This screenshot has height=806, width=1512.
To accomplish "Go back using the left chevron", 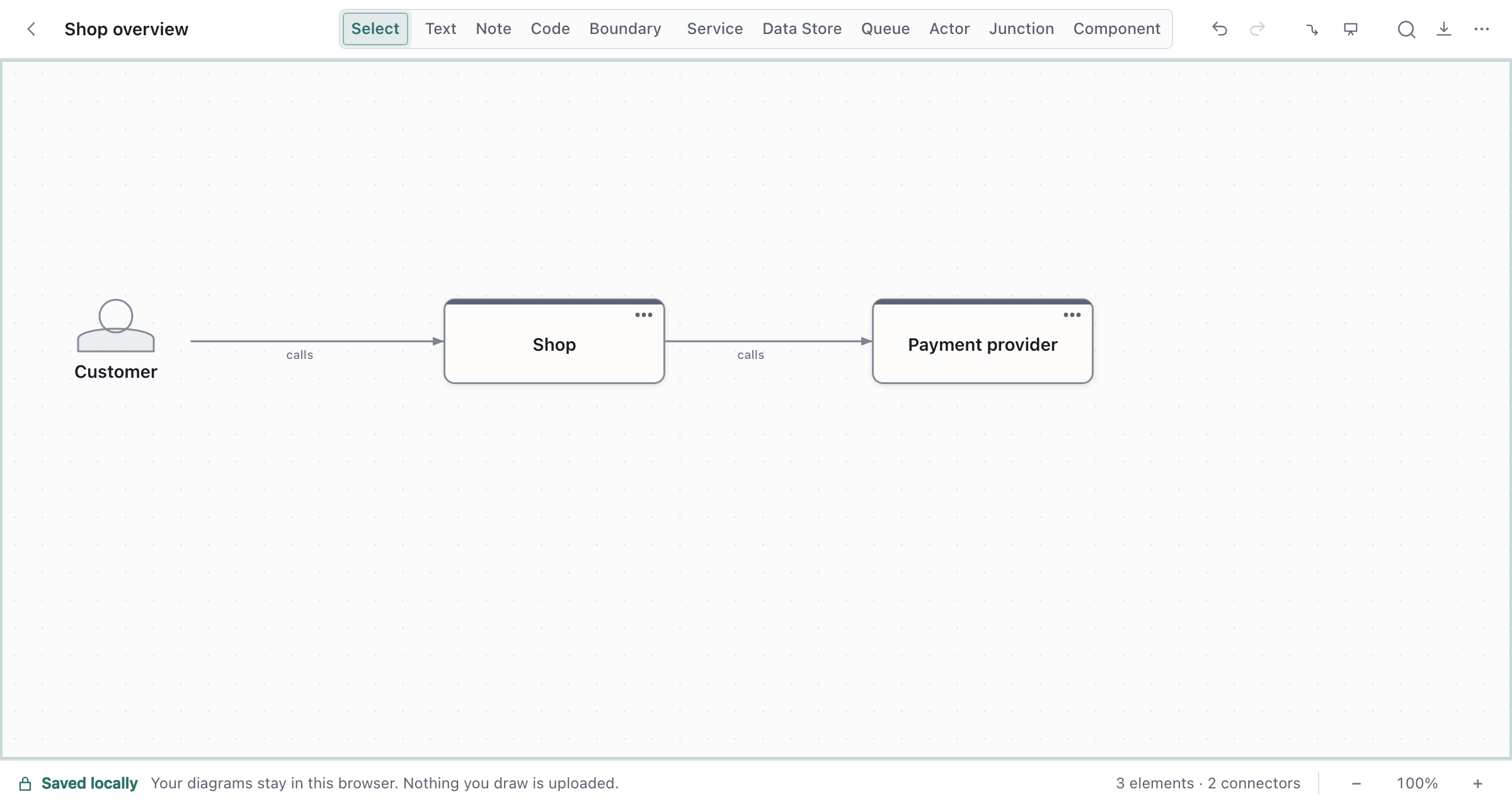I will pos(31,29).
